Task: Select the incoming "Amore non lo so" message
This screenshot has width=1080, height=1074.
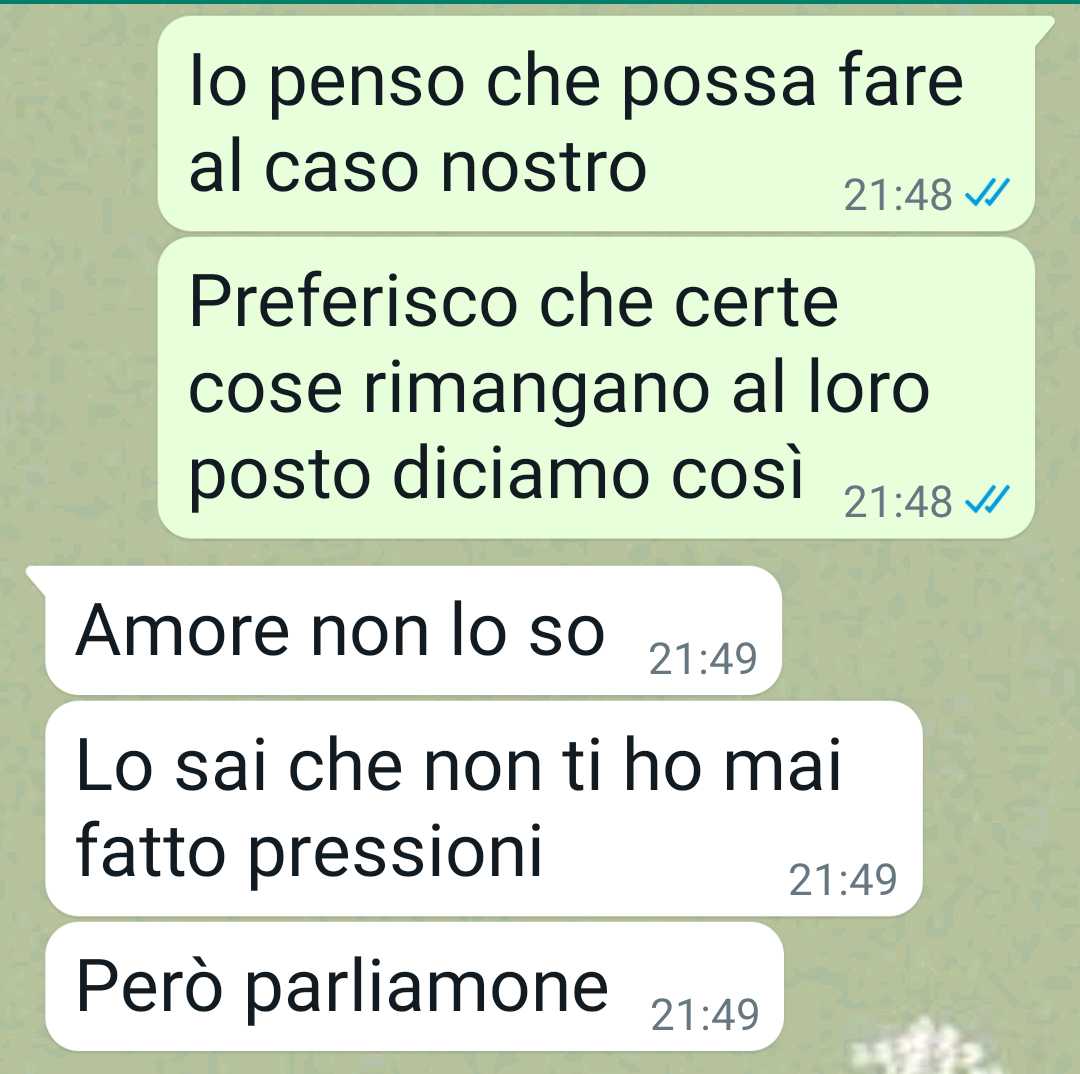Action: pos(413,630)
